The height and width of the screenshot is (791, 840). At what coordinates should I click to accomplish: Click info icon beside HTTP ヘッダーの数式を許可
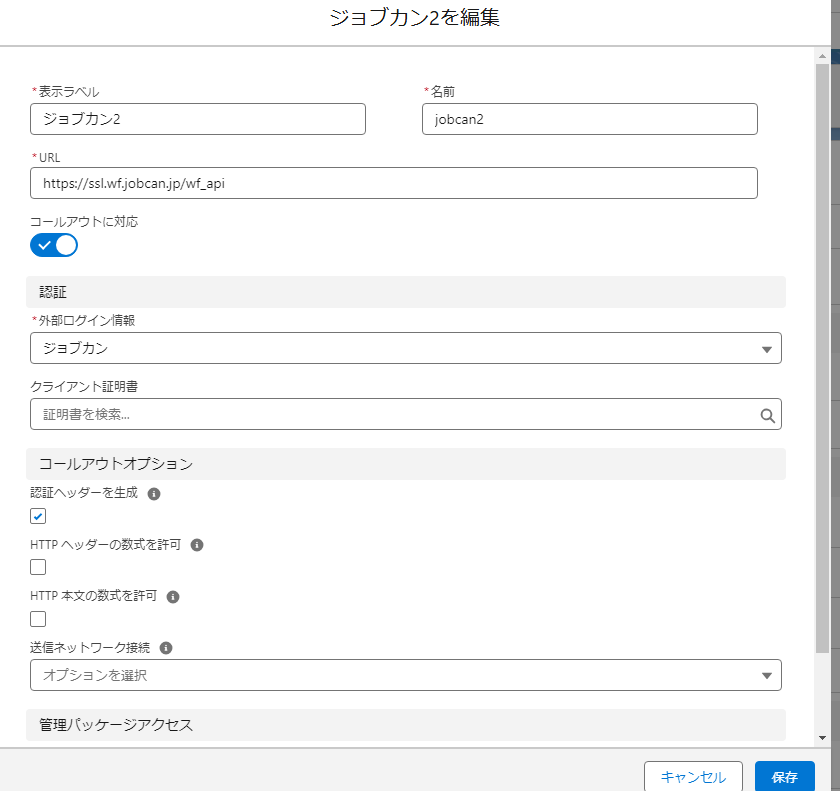coord(197,545)
